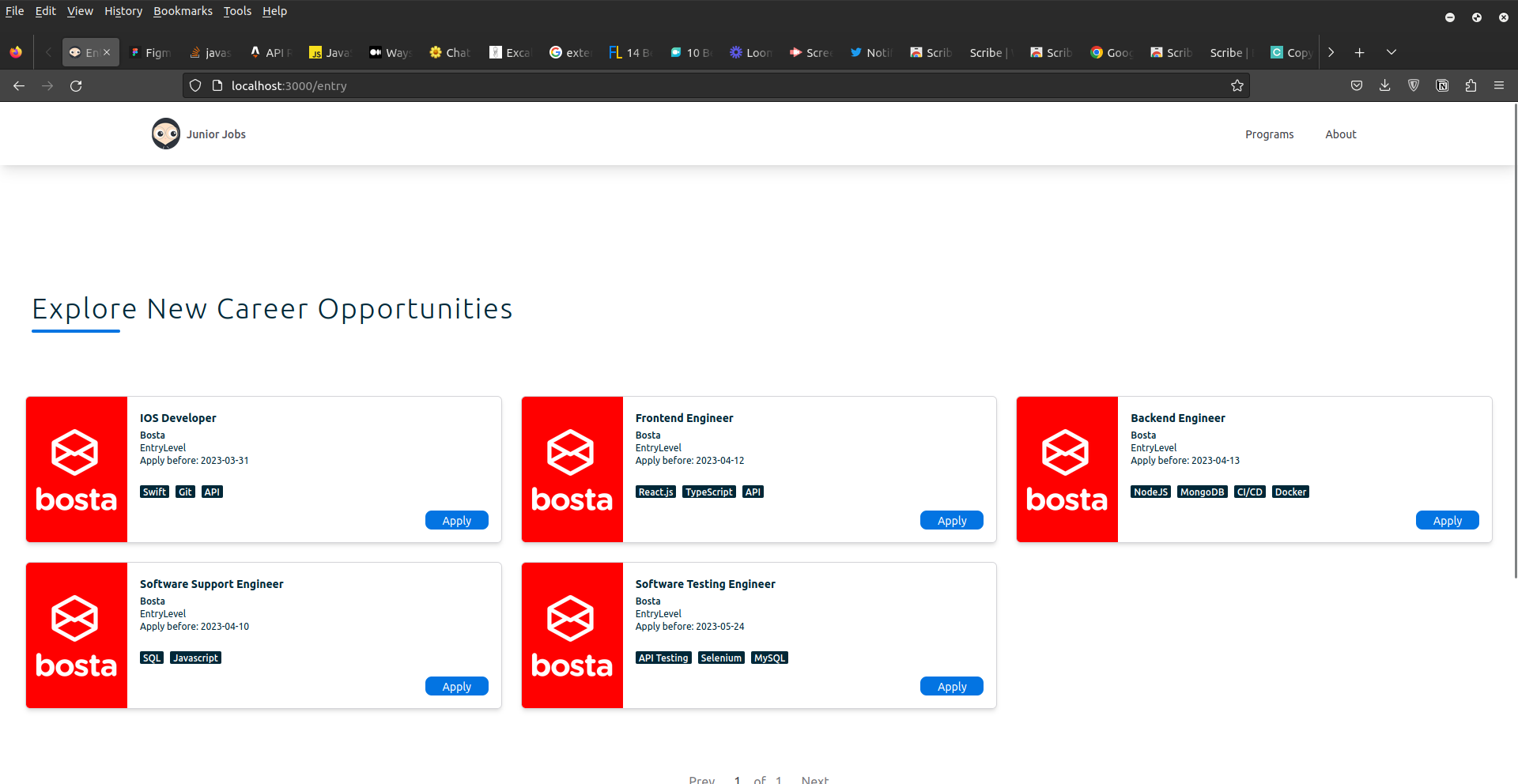The width and height of the screenshot is (1518, 784).
Task: Open the Firefox application hamburger menu
Action: [1499, 85]
